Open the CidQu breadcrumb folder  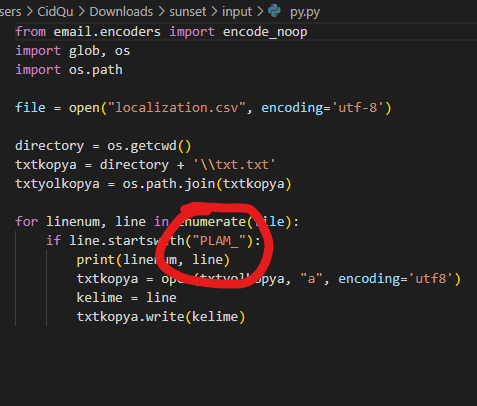click(x=55, y=12)
